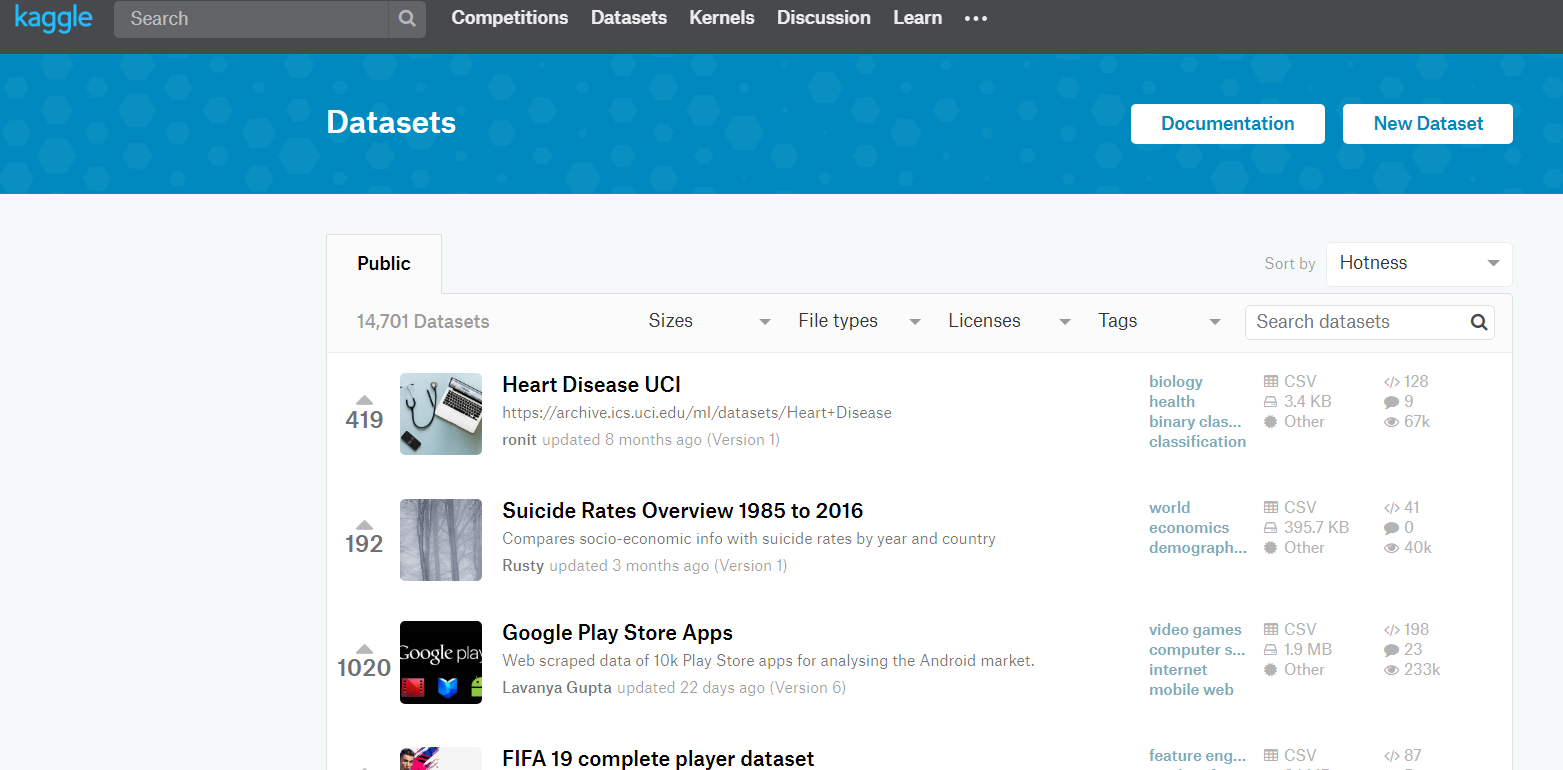This screenshot has width=1563, height=770.
Task: Open the Competitions menu item
Action: pos(509,18)
